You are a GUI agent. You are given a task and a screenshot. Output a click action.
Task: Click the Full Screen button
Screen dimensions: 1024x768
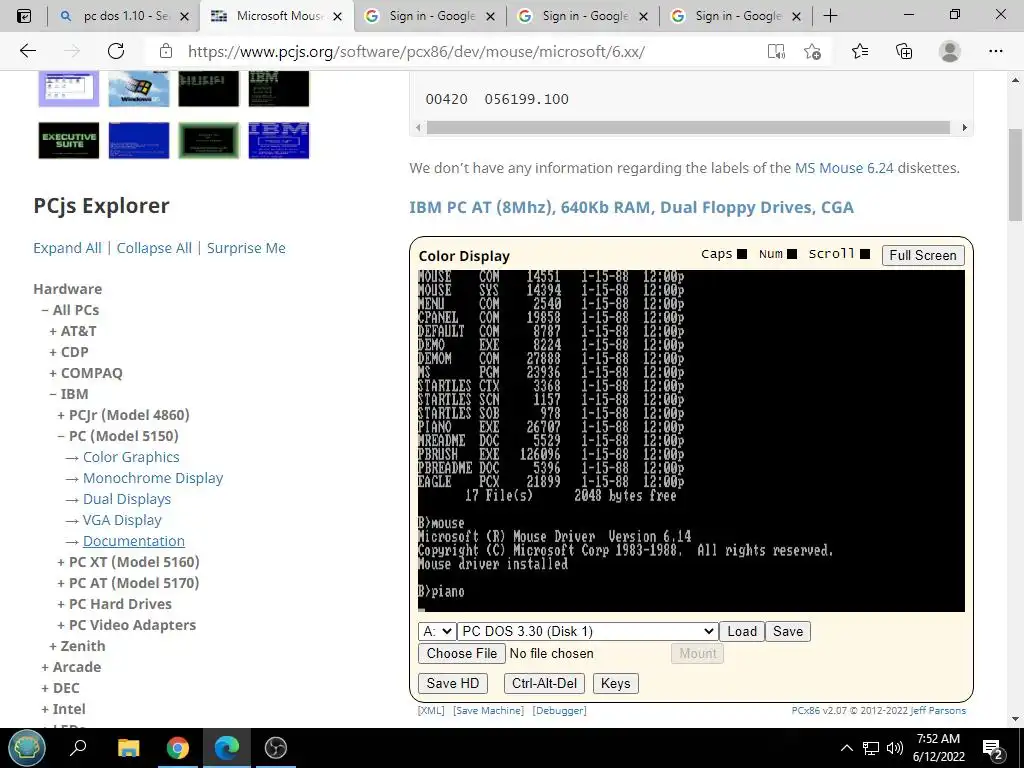[x=923, y=255]
